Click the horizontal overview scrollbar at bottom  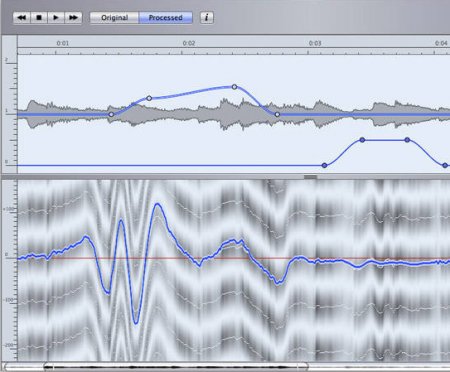(176, 367)
